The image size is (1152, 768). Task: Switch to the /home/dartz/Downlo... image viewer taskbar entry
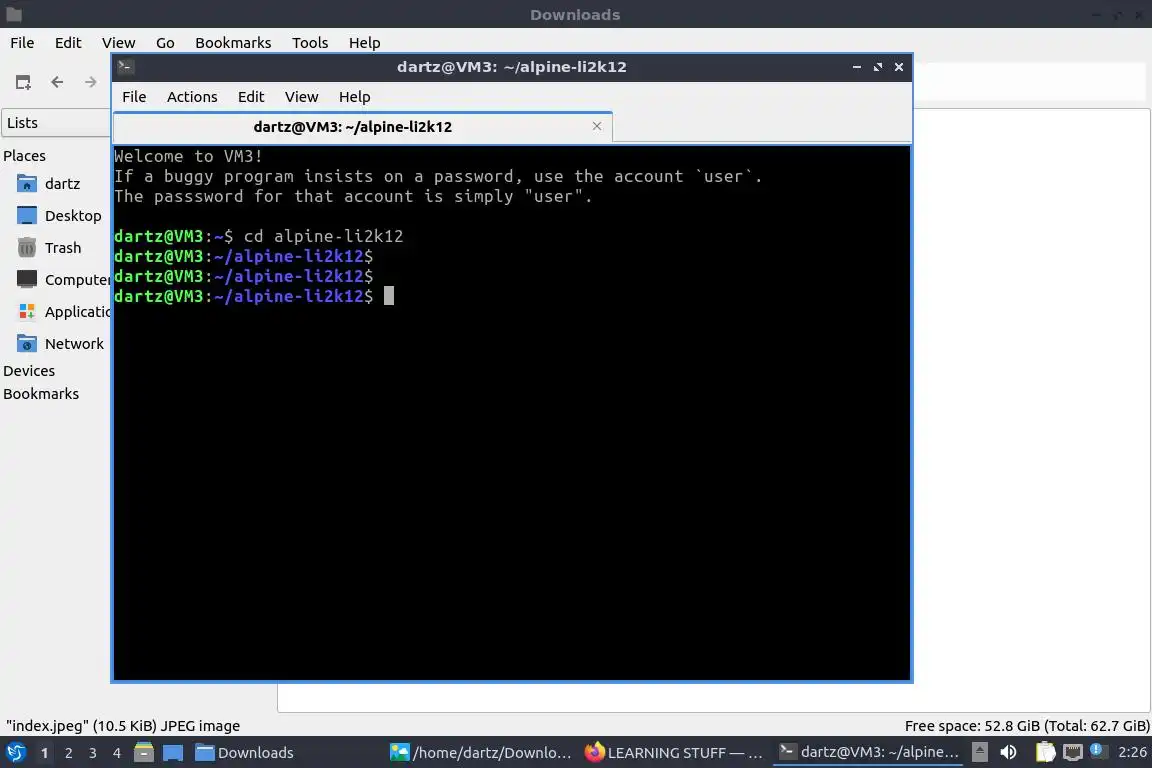(x=480, y=753)
